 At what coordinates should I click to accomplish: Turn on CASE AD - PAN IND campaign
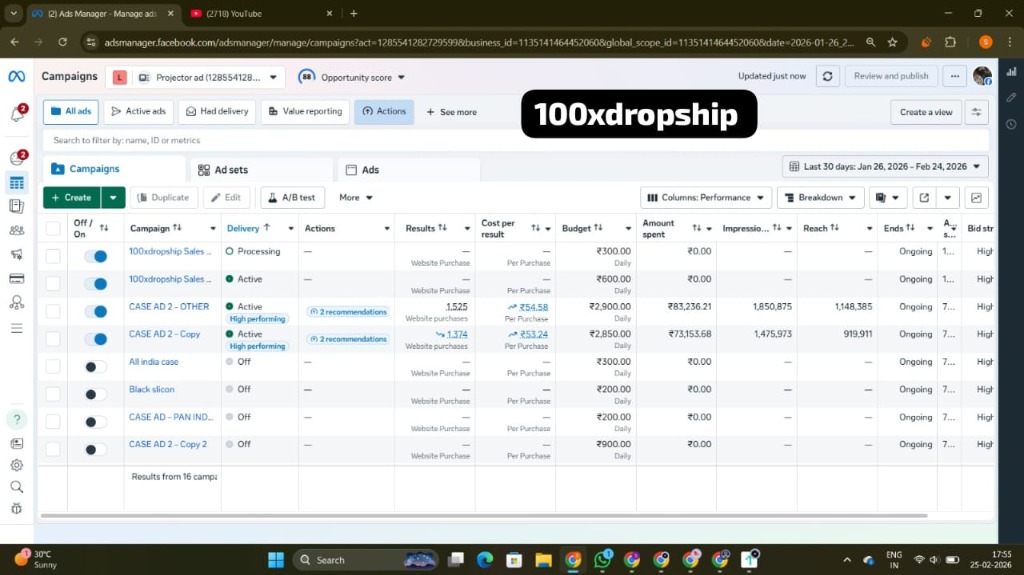[x=95, y=421]
